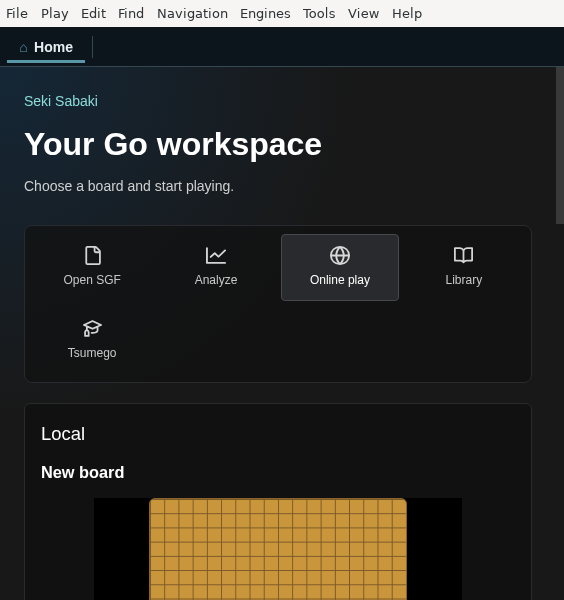Open the Edit menu
This screenshot has width=564, height=600.
click(93, 13)
